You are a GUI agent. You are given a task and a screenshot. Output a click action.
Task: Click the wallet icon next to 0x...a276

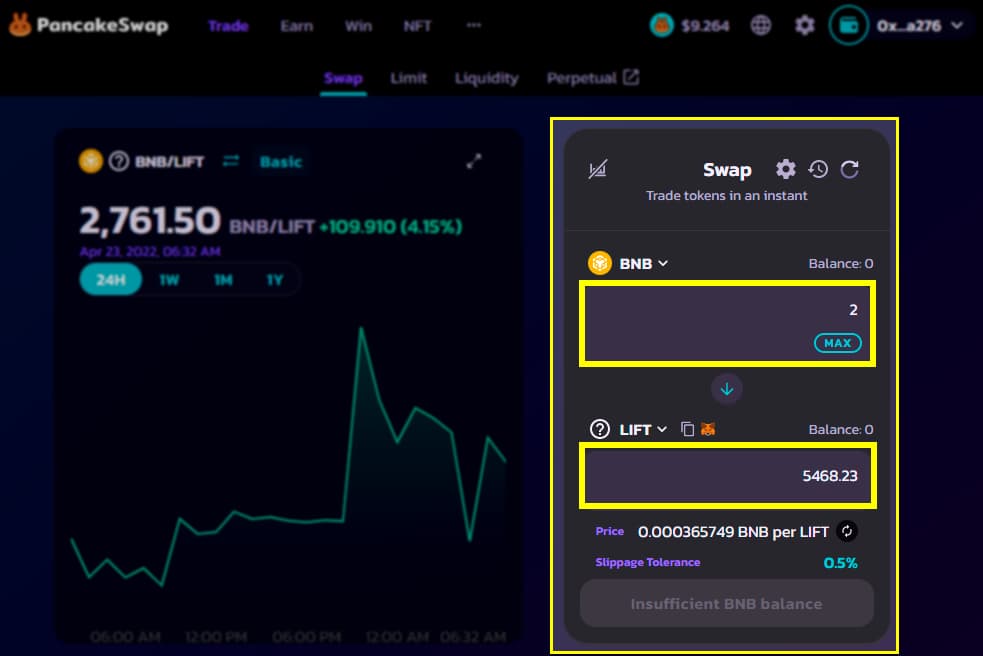tap(848, 26)
